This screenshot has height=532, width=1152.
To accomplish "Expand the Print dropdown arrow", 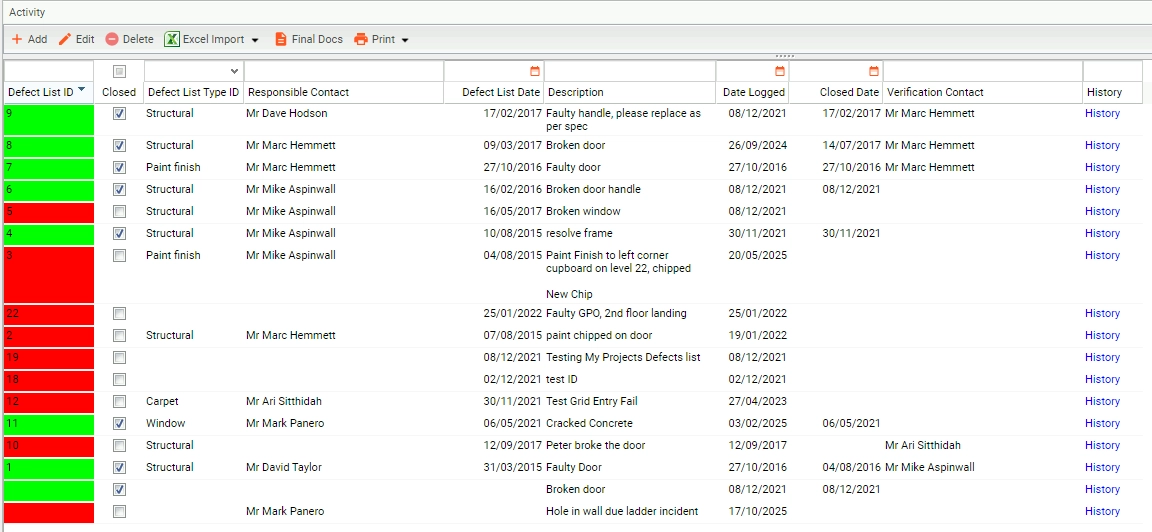I will [x=405, y=40].
